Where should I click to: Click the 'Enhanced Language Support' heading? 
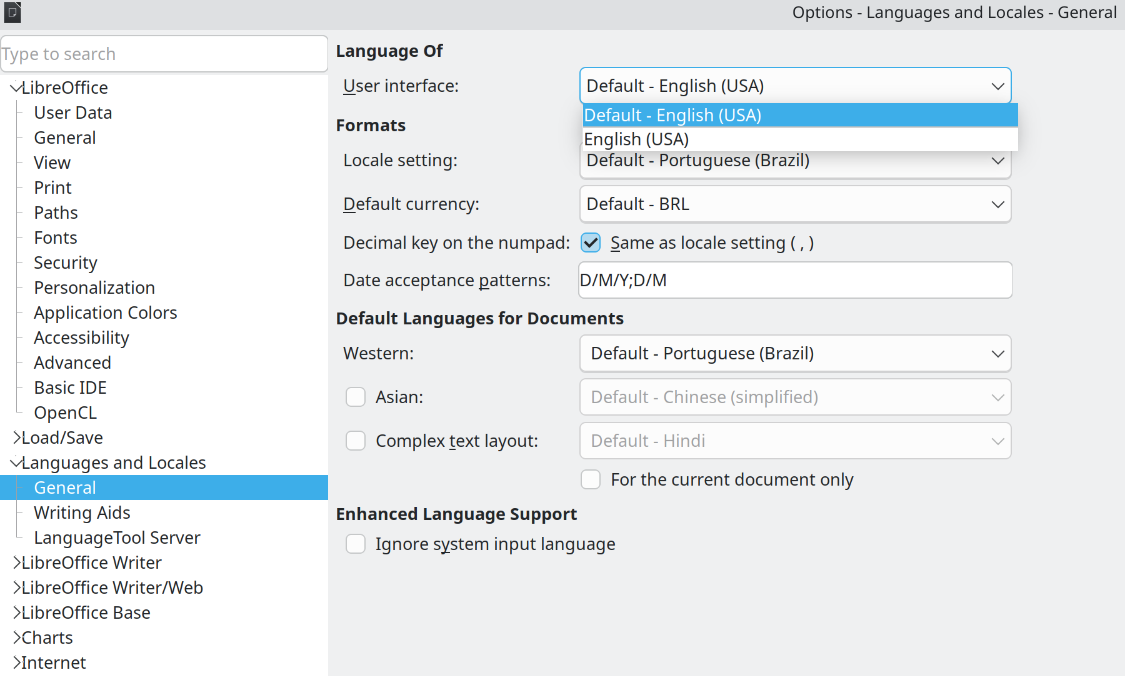coord(456,515)
